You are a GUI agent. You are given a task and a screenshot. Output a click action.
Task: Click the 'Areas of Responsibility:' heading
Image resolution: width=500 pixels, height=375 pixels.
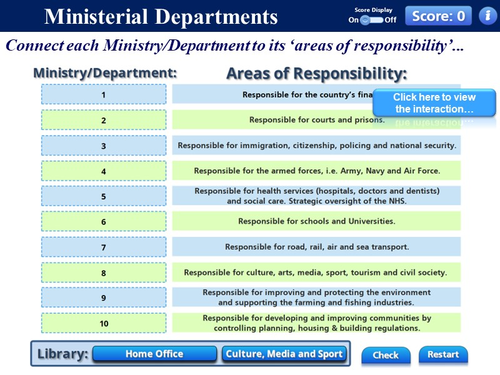(x=317, y=73)
